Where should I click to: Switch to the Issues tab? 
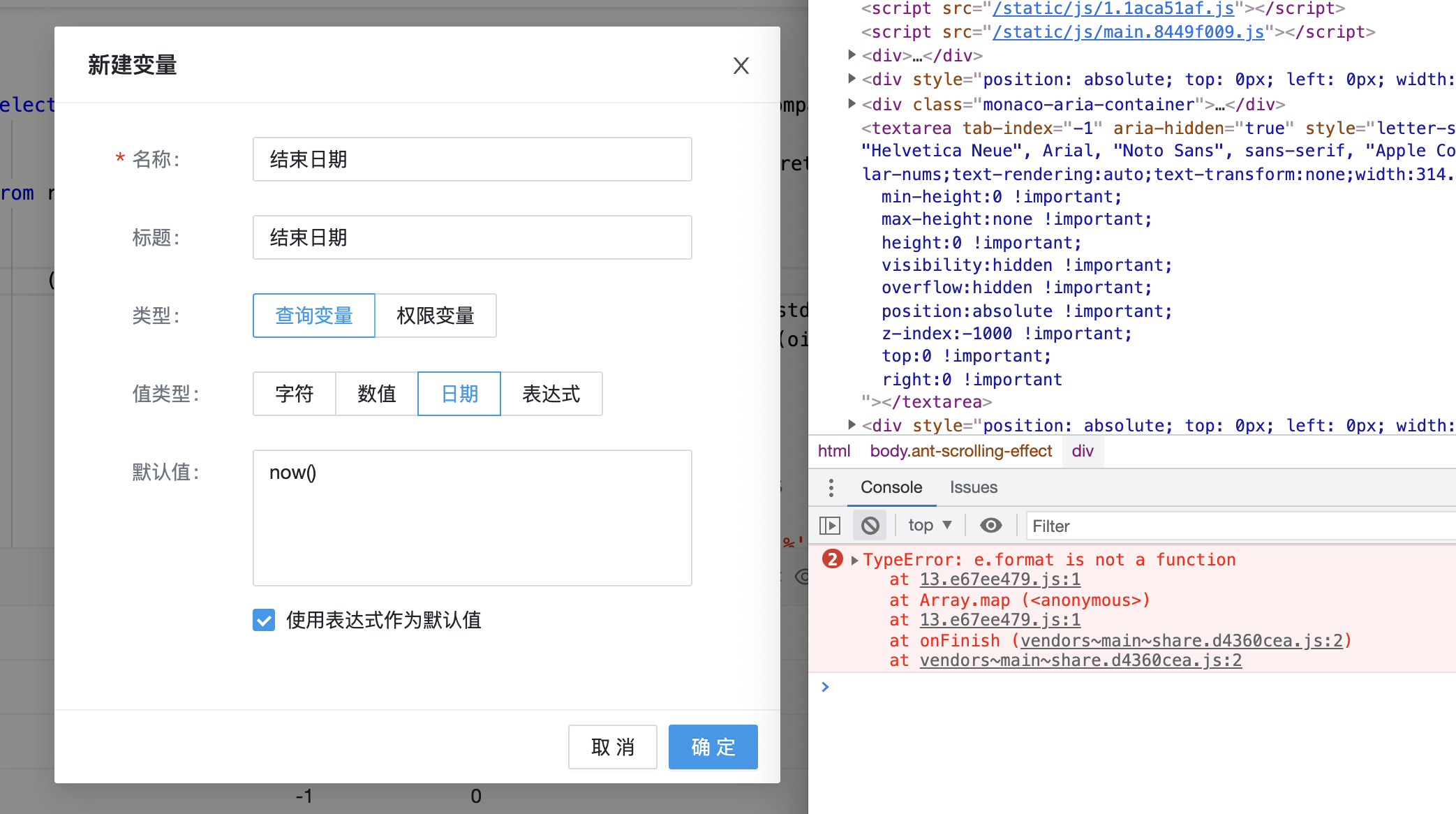point(973,487)
